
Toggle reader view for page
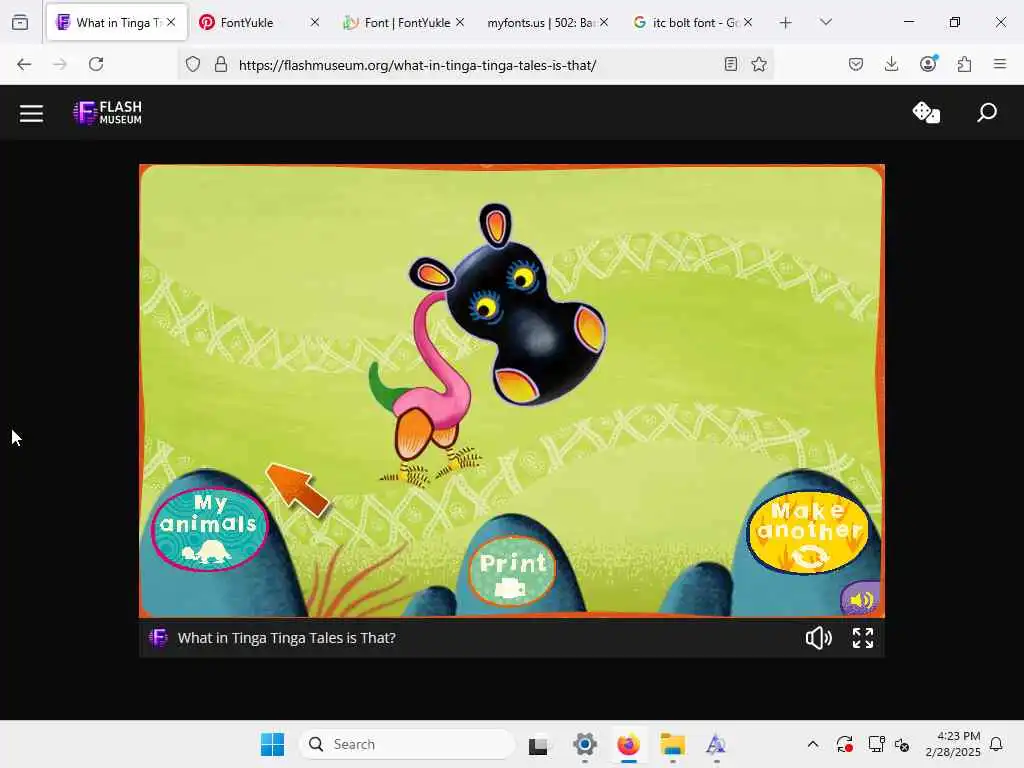point(731,64)
